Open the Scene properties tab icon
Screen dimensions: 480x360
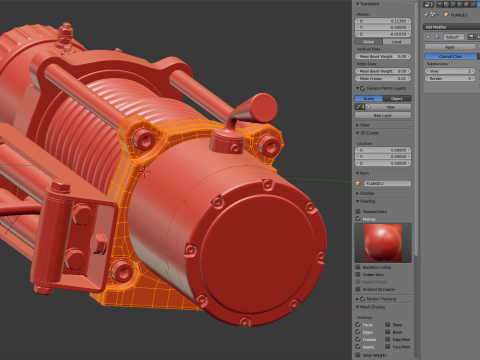(x=453, y=4)
